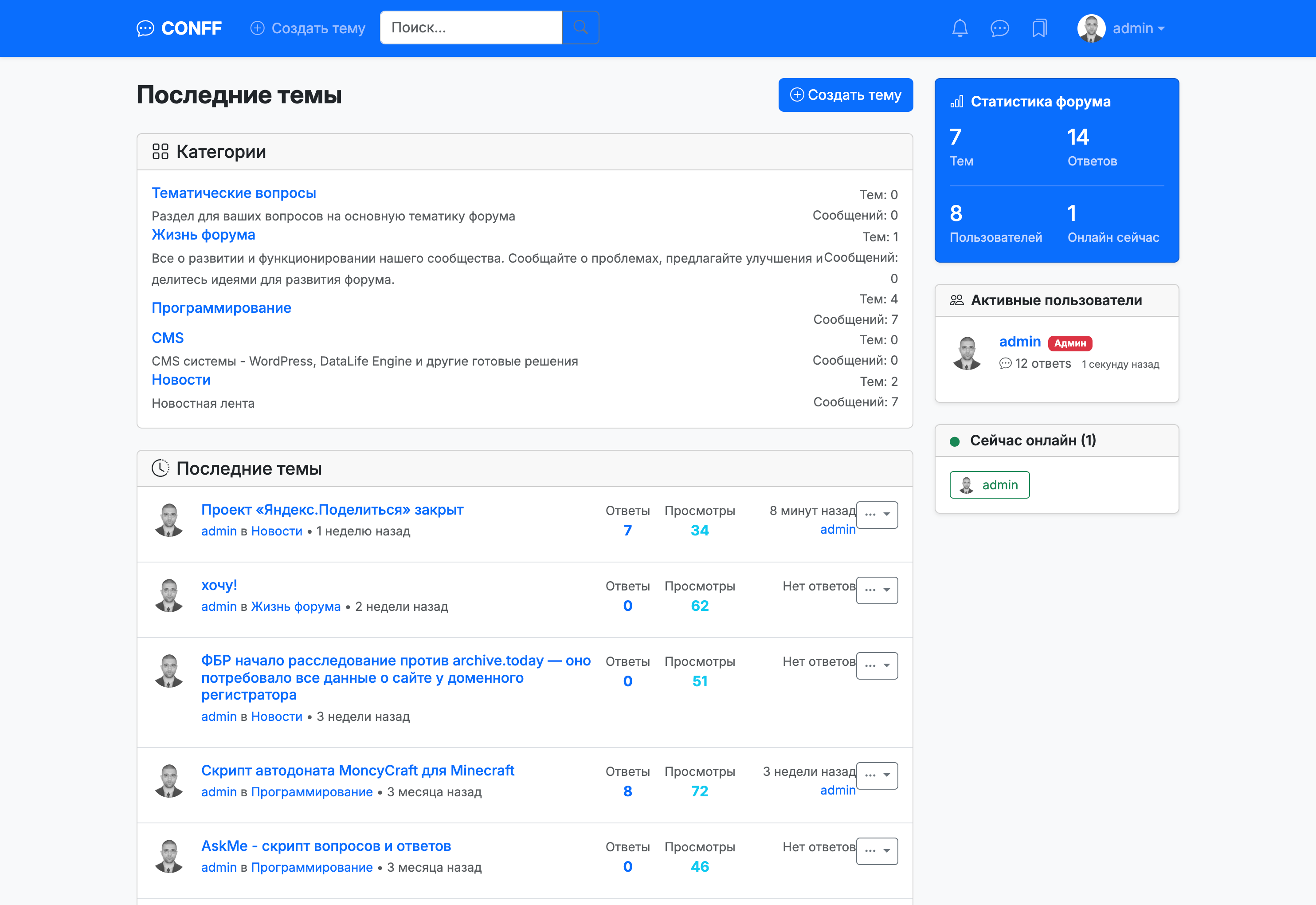Click the notifications bell icon
The height and width of the screenshot is (905, 1316).
[960, 28]
